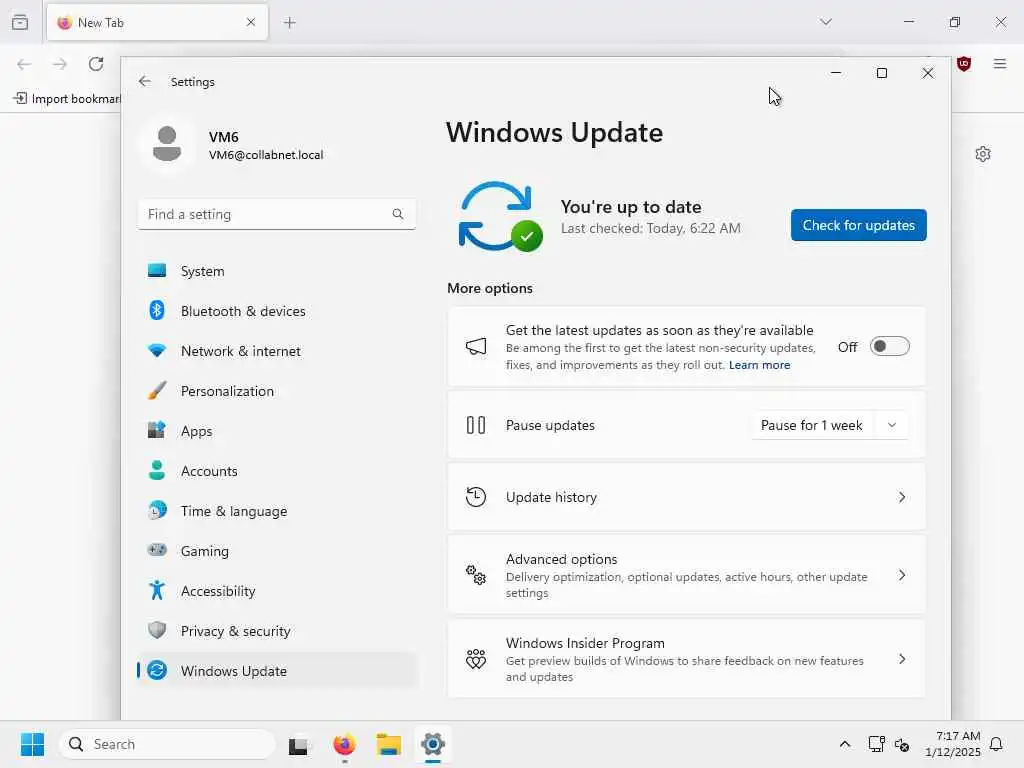
Task: Show hidden icons in system tray
Action: [x=844, y=744]
